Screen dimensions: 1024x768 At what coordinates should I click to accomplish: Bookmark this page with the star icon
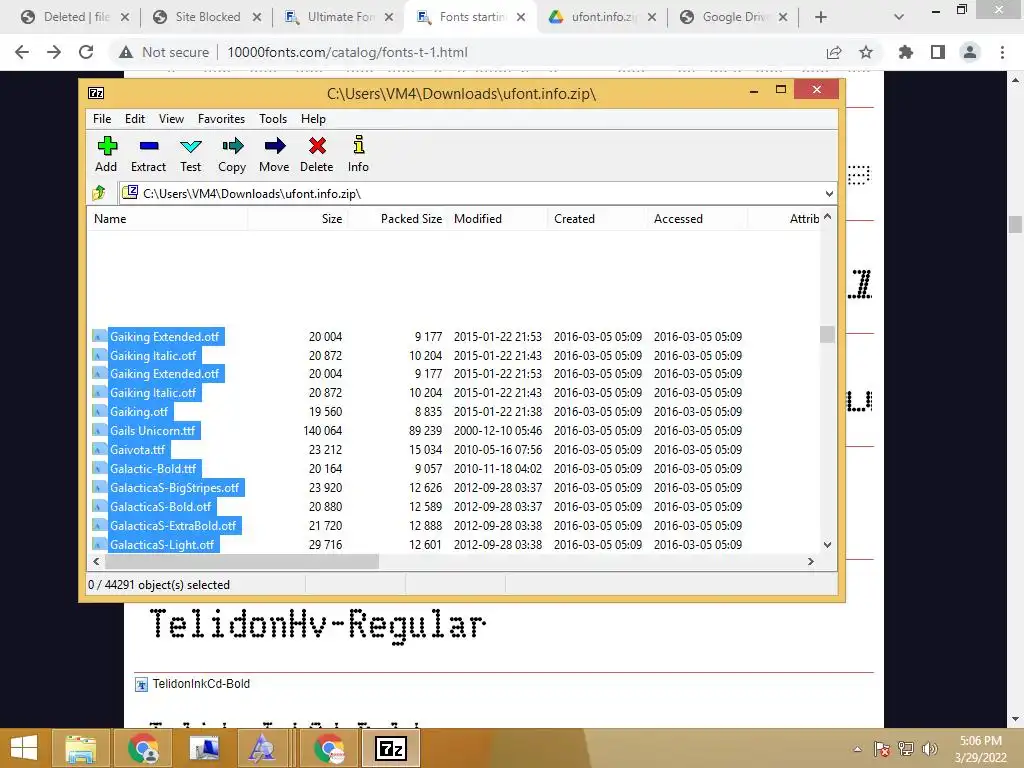pyautogui.click(x=866, y=52)
